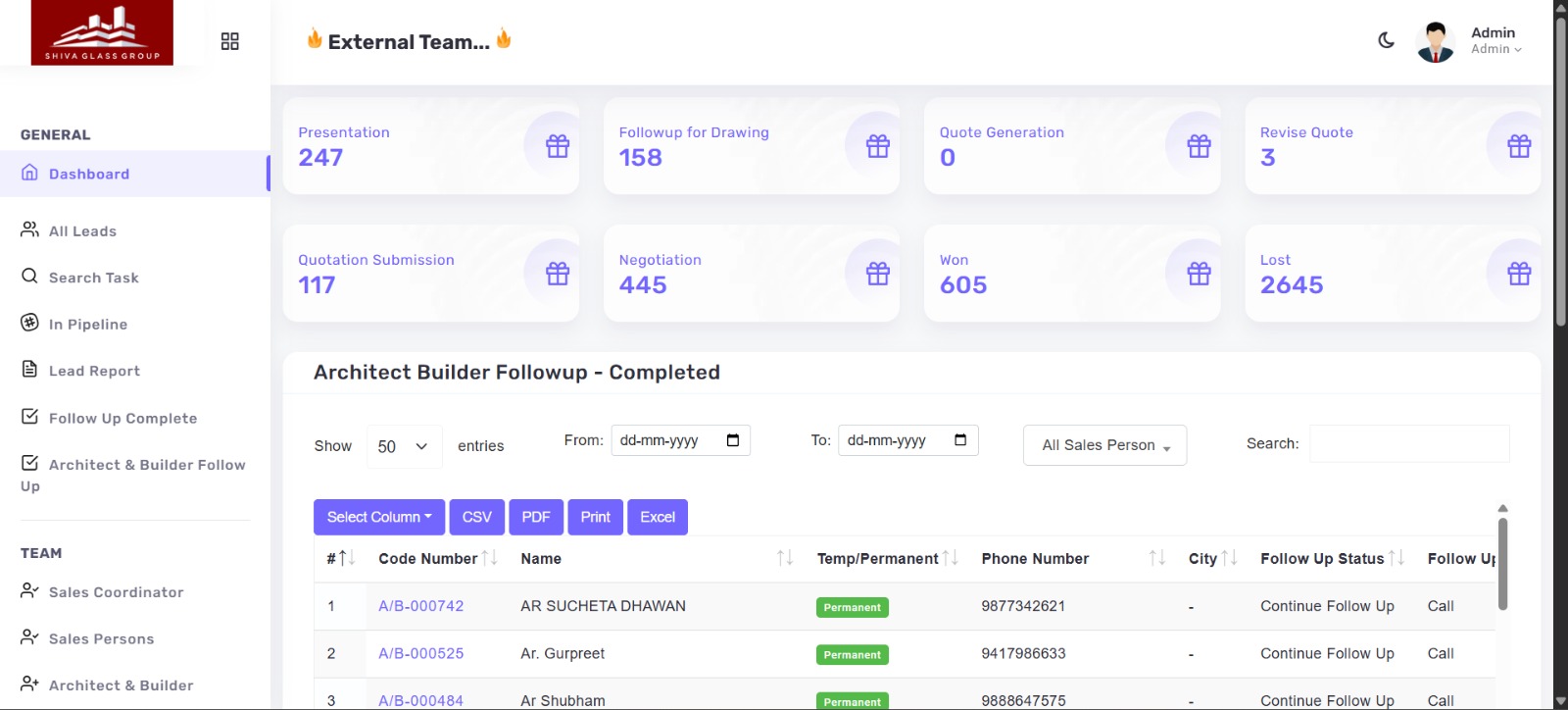Go to Lead Report in sidebar
Viewport: 1568px width, 710px height.
(94, 371)
